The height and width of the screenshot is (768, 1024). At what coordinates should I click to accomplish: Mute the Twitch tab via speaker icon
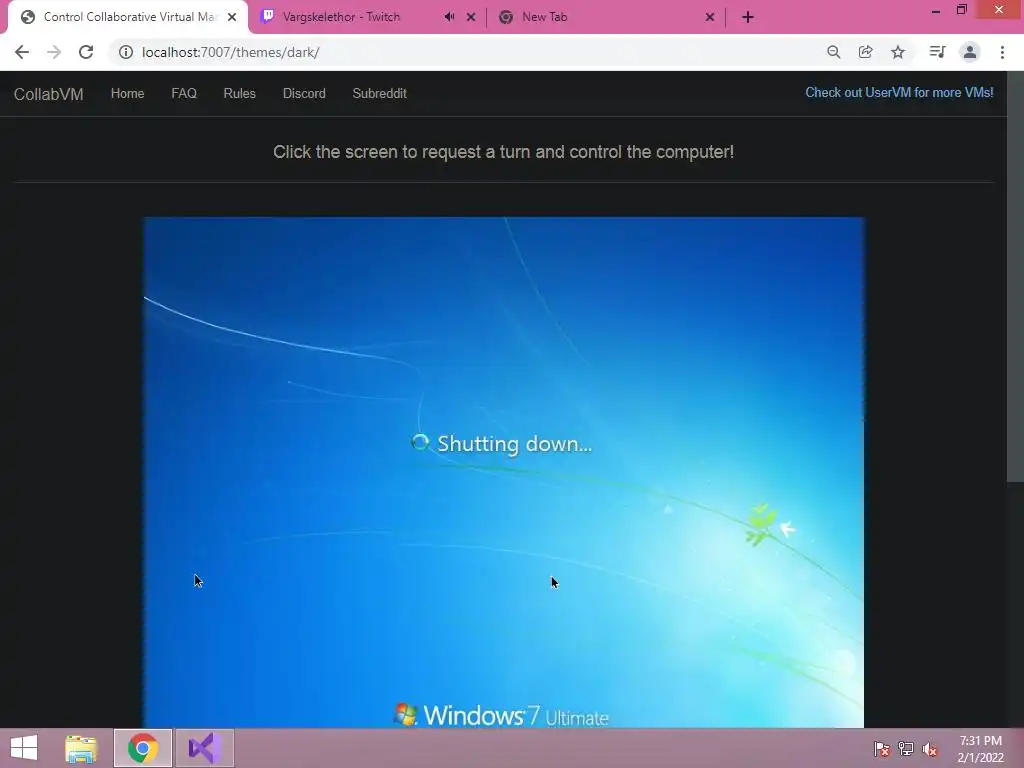(449, 17)
